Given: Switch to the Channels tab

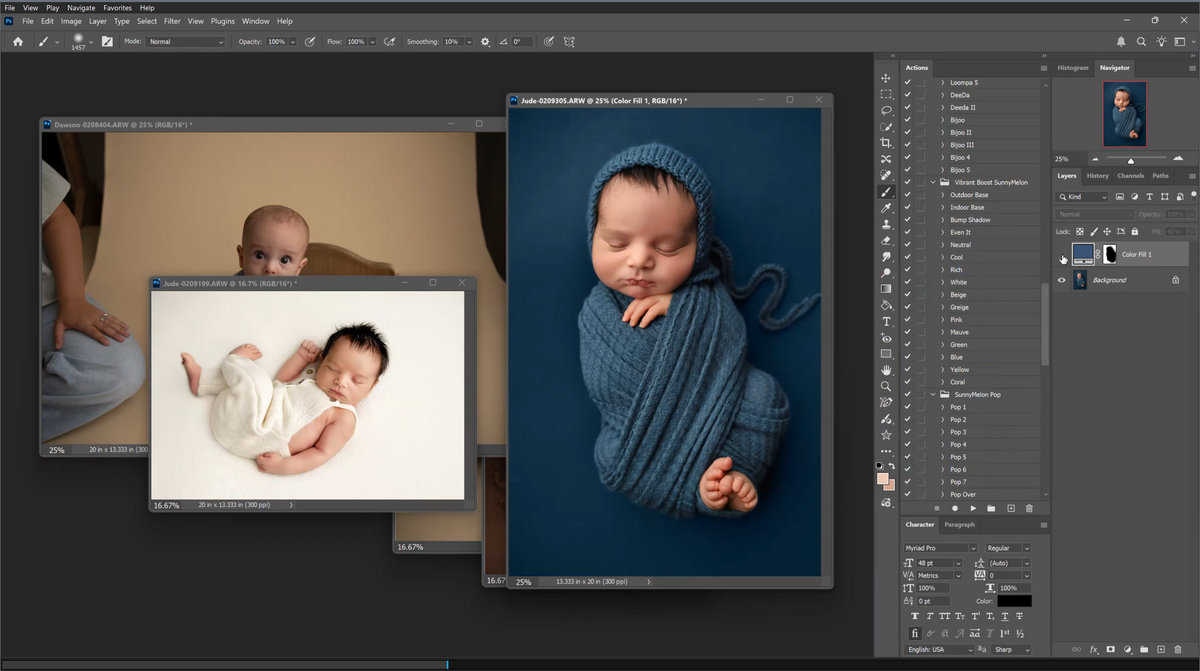Looking at the screenshot, I should pyautogui.click(x=1130, y=176).
